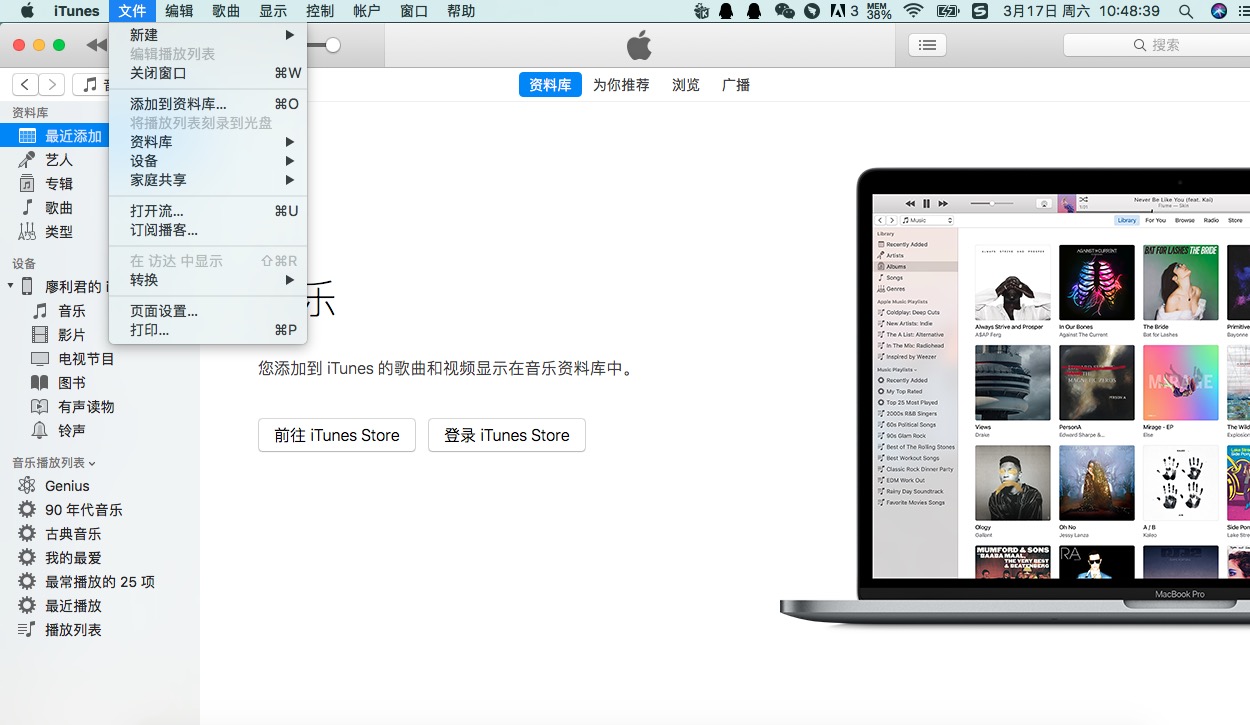This screenshot has width=1250, height=725.
Task: Open the 控制 menu in the menu bar
Action: pos(320,11)
